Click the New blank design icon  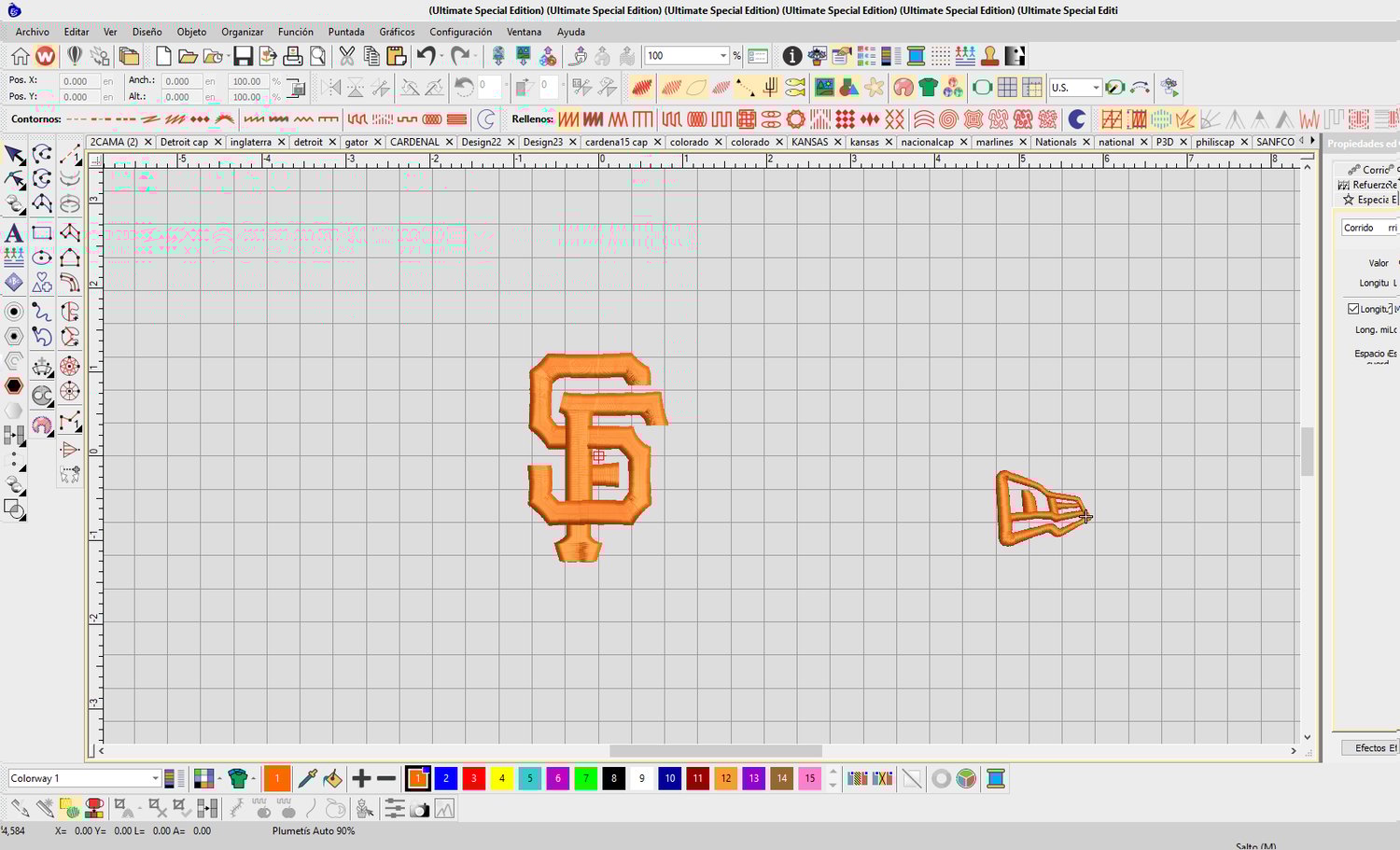tap(163, 56)
